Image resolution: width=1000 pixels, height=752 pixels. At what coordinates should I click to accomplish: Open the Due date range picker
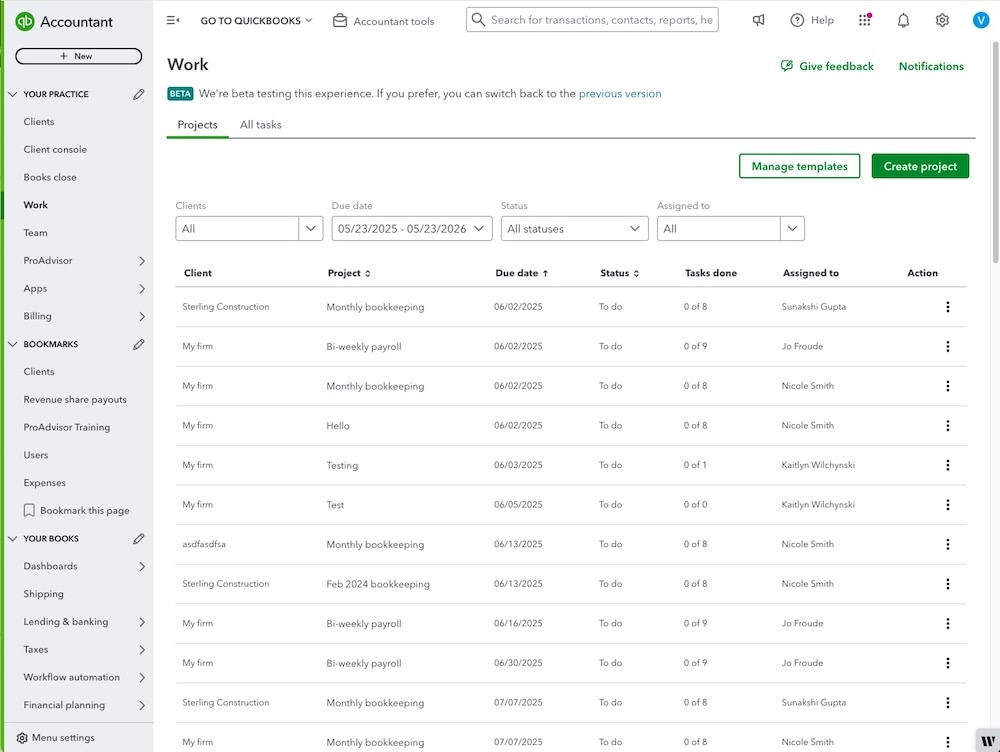click(410, 228)
